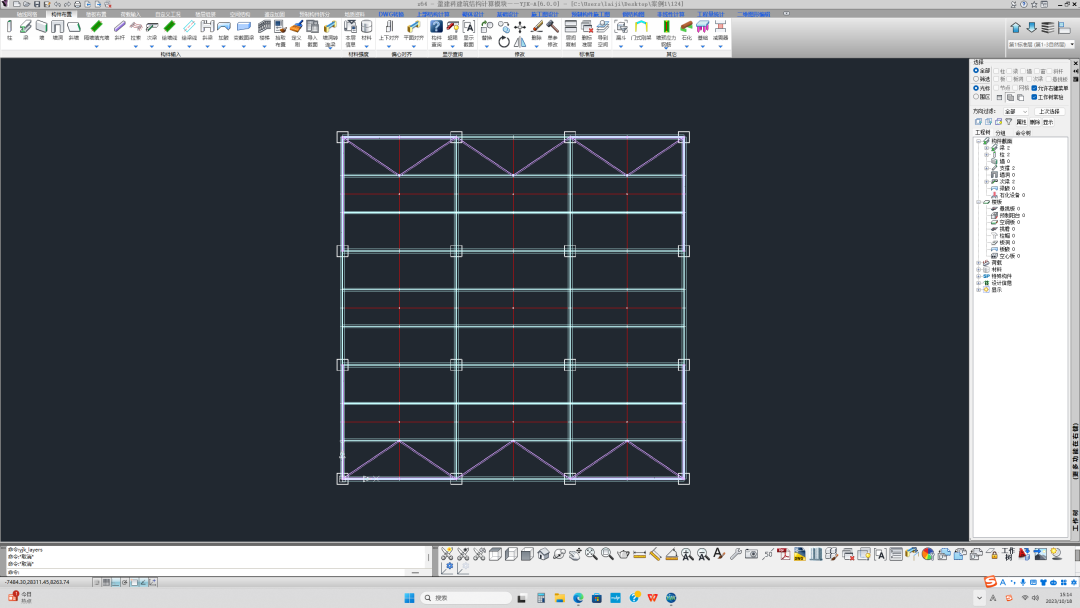Viewport: 1080px width, 608px height.
Task: Click the up-arrow previous floor icon
Action: pos(1015,28)
